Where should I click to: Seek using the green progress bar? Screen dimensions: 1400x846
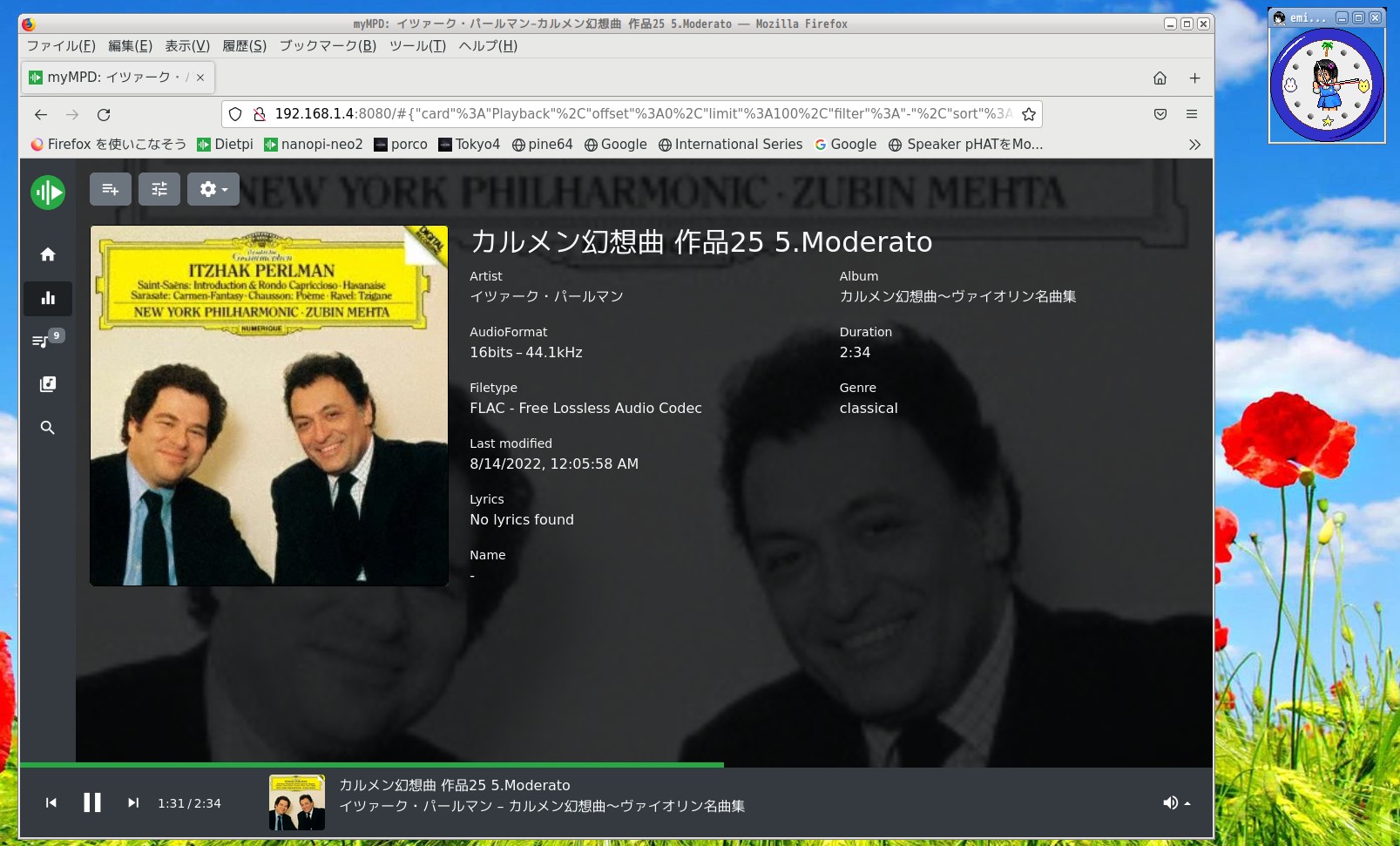point(523,764)
